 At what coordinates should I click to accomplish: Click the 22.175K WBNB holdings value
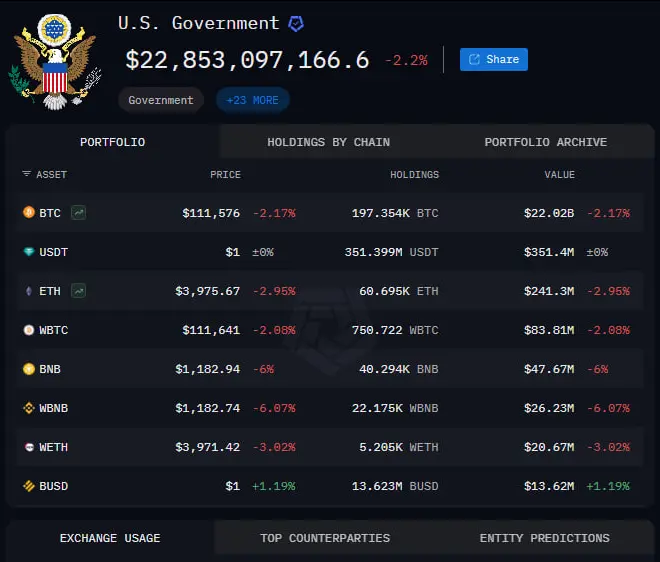click(395, 408)
